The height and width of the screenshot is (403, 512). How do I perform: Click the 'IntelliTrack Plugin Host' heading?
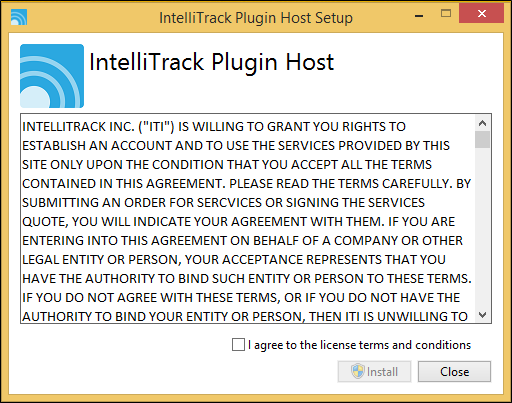pyautogui.click(x=212, y=62)
